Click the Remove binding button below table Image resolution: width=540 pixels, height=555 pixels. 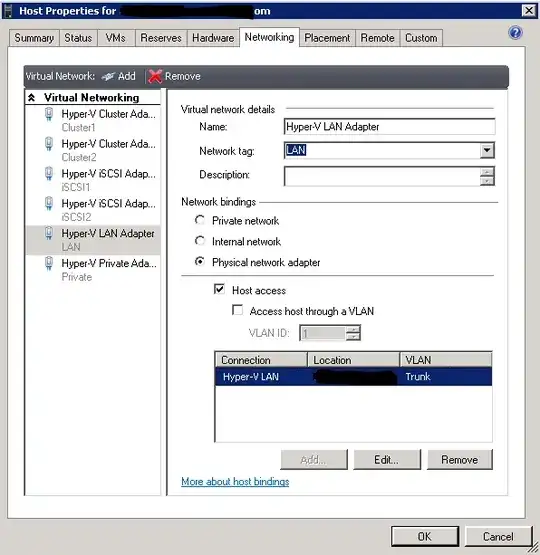click(x=460, y=460)
